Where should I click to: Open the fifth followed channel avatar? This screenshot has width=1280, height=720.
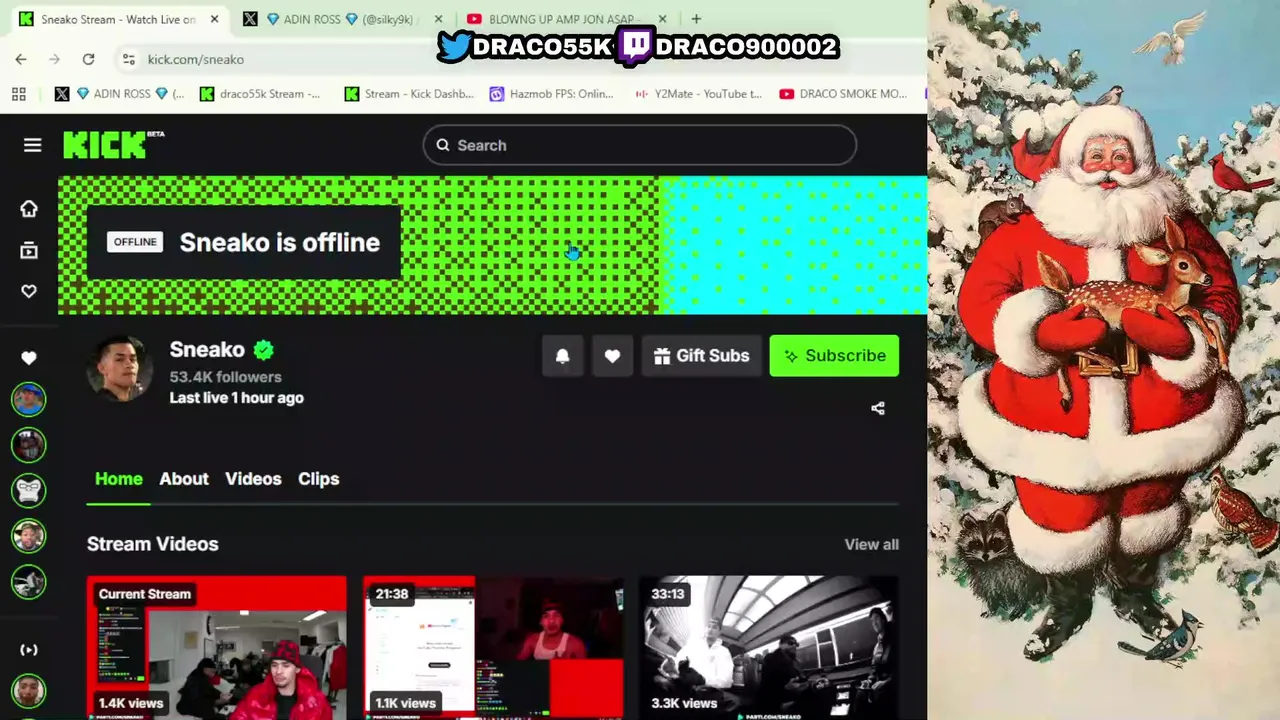coord(29,581)
